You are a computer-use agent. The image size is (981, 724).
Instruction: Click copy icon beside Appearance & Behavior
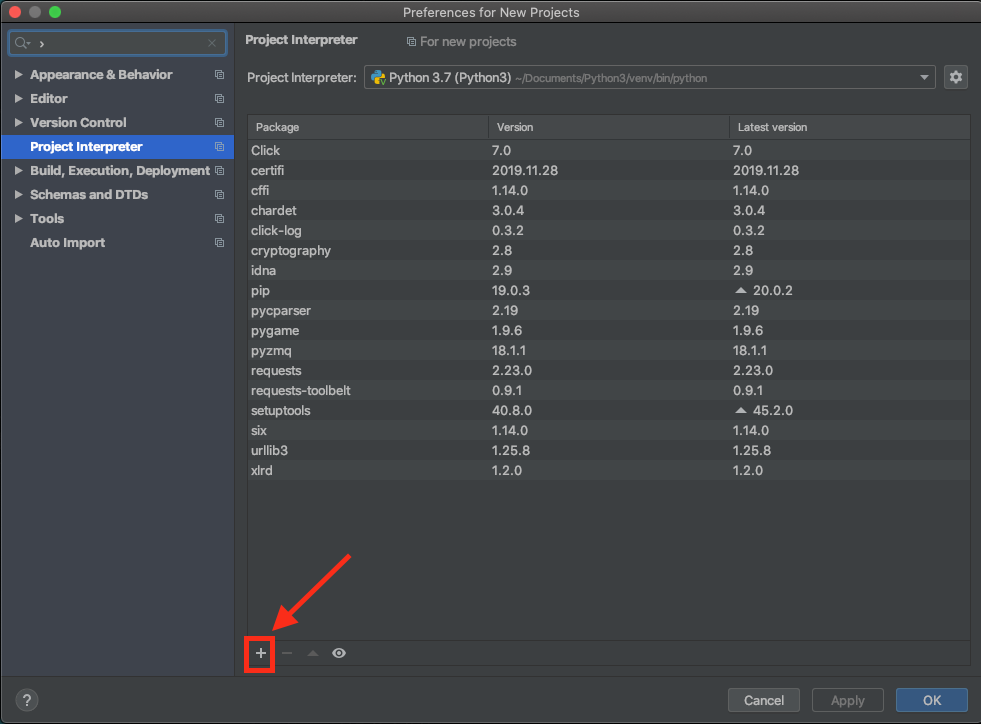coord(219,74)
